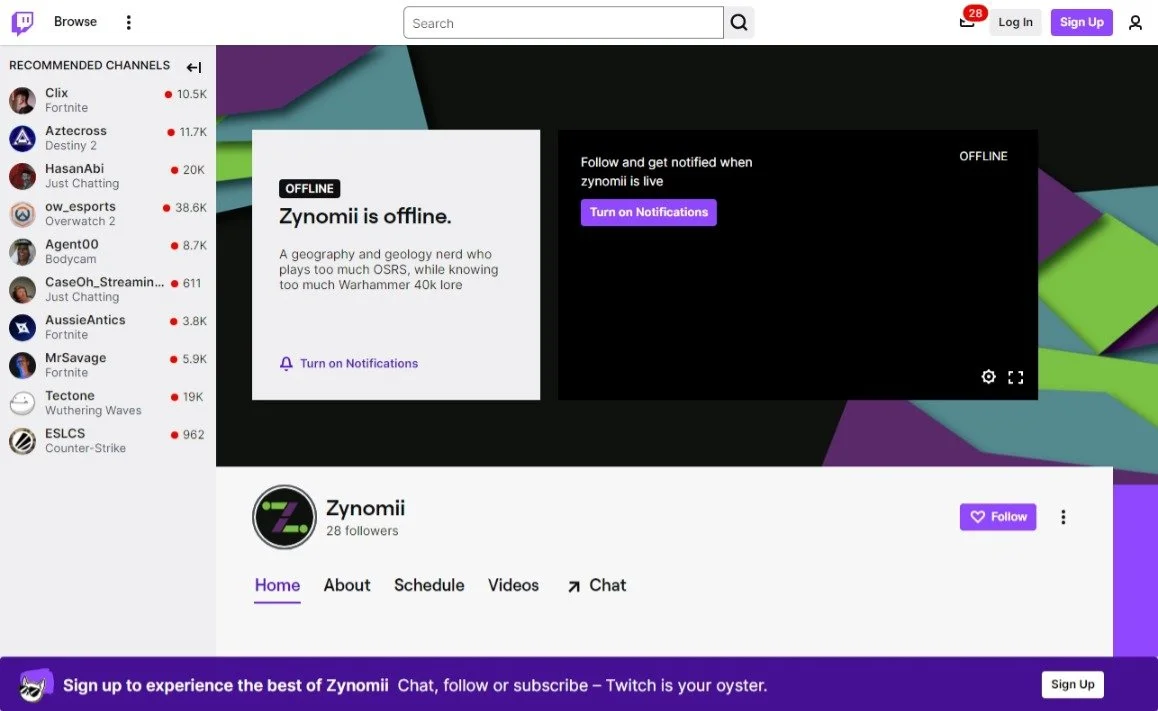Click the Agent00 channel name
This screenshot has height=711, width=1158.
[72, 244]
